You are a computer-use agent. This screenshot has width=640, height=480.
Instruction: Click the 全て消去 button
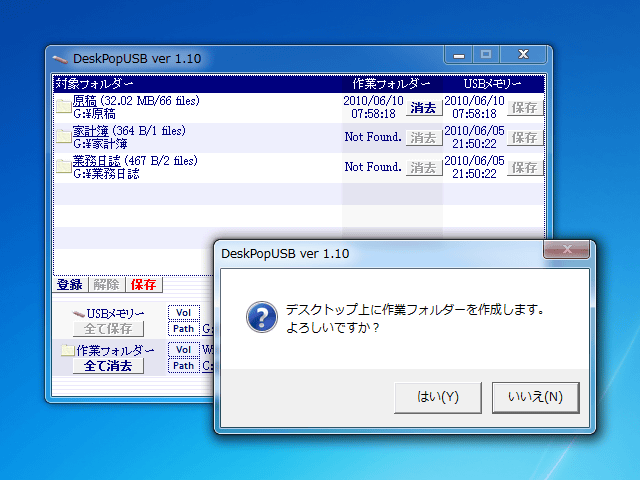pos(108,366)
